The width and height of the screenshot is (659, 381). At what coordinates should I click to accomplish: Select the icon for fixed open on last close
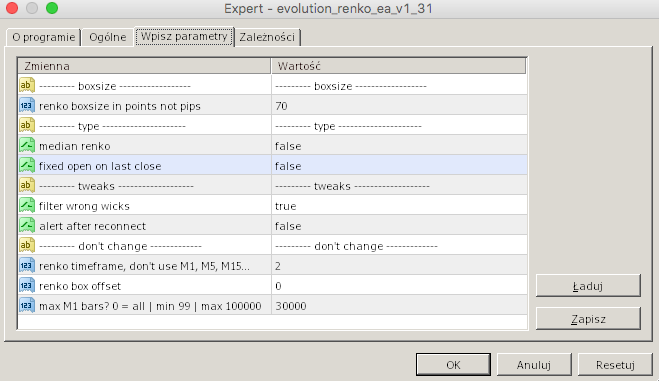tap(27, 165)
